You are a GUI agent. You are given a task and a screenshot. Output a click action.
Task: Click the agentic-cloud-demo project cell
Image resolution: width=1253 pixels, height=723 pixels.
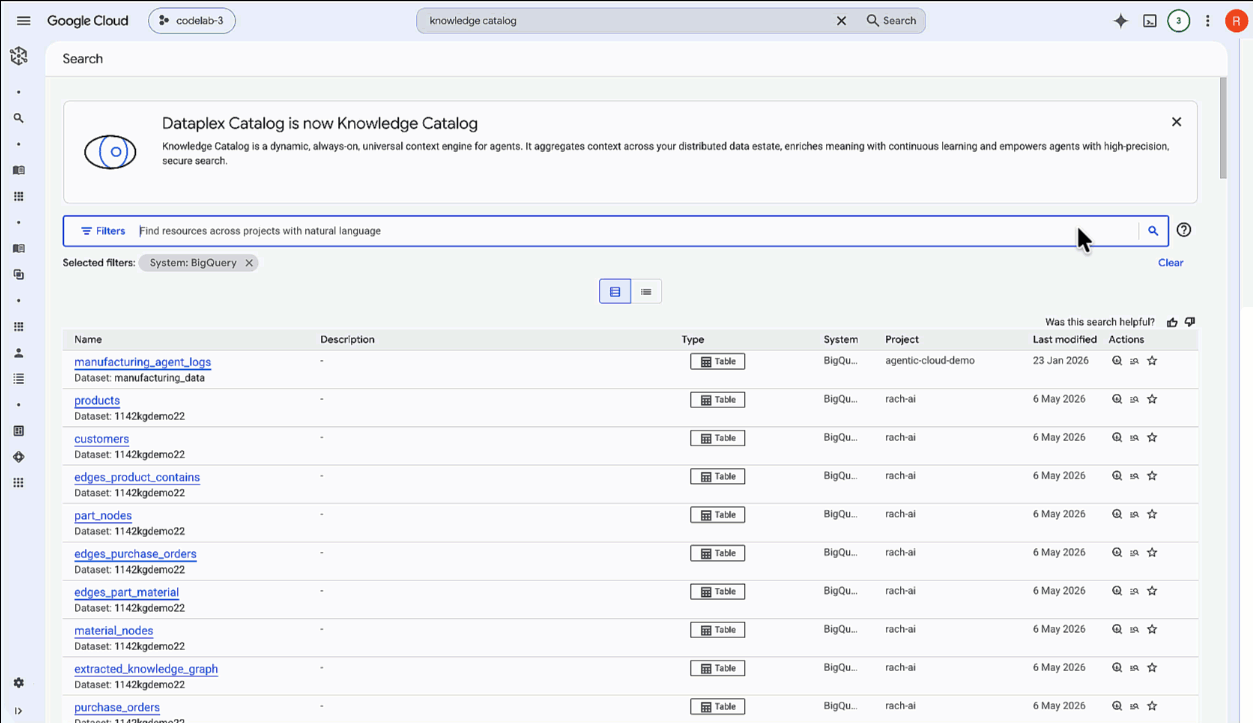click(930, 360)
